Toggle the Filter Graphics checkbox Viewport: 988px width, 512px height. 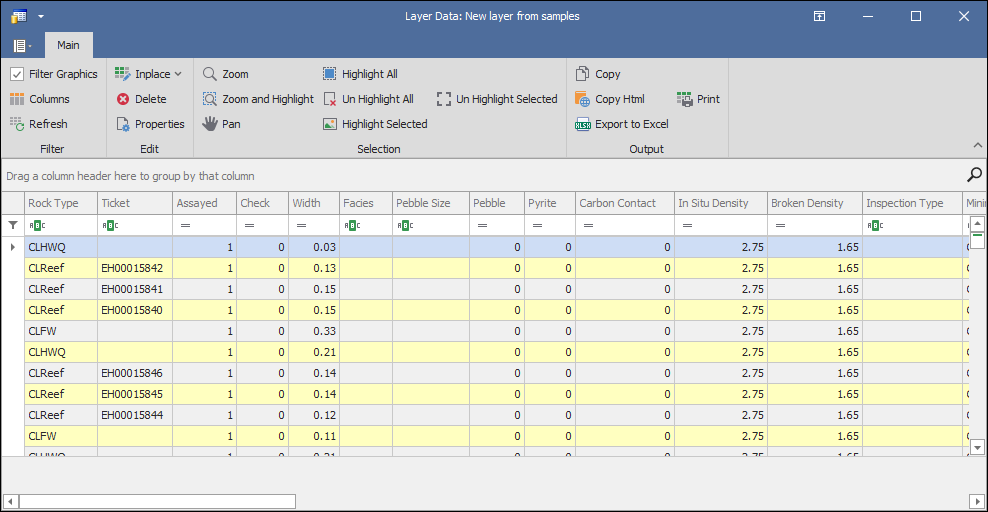coord(17,74)
